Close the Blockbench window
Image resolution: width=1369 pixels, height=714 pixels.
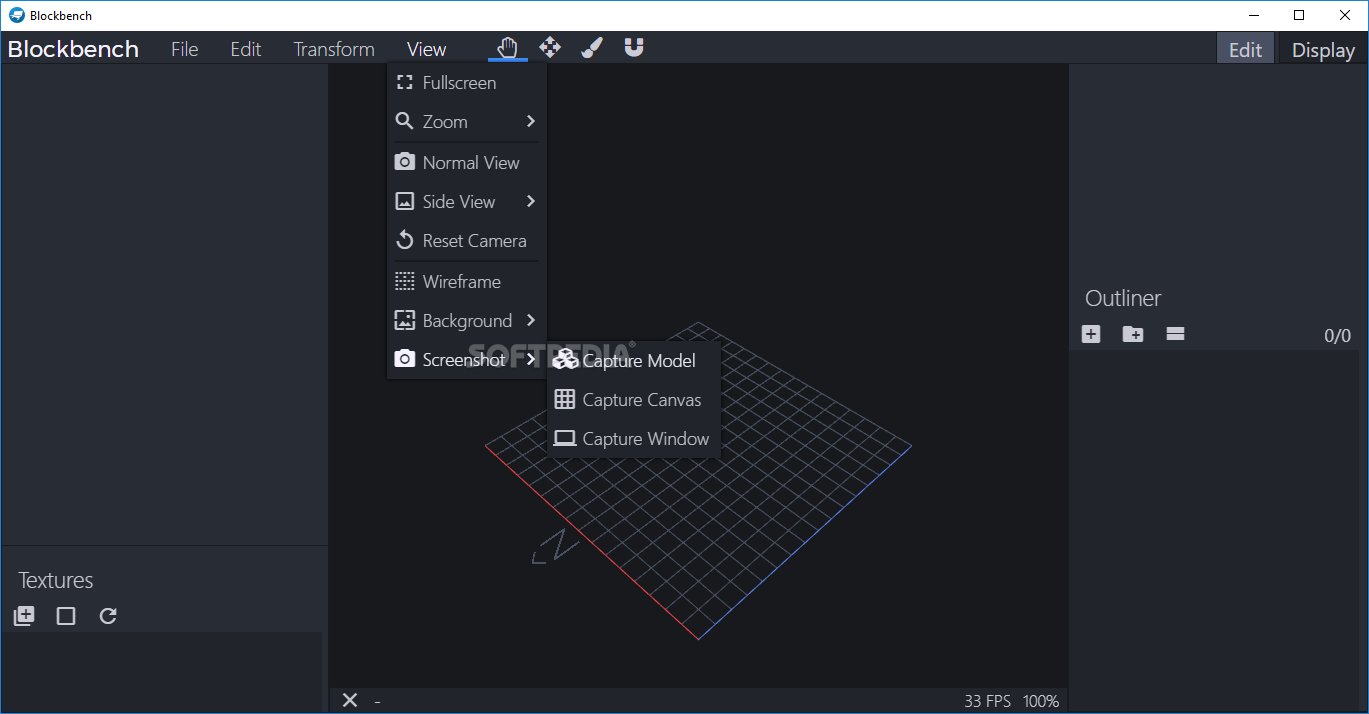tap(1345, 15)
